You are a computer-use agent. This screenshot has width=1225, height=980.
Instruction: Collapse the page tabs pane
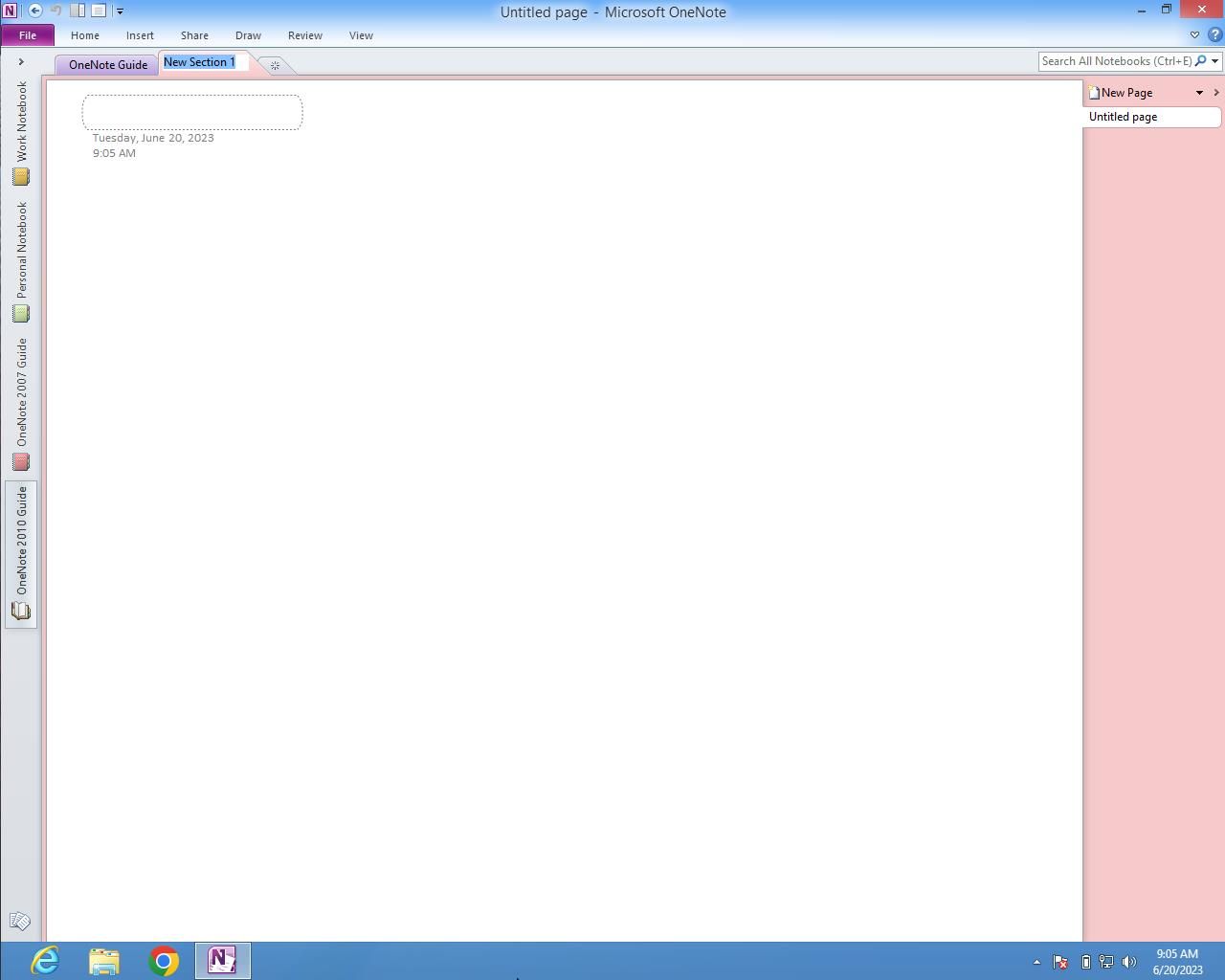pyautogui.click(x=1216, y=93)
